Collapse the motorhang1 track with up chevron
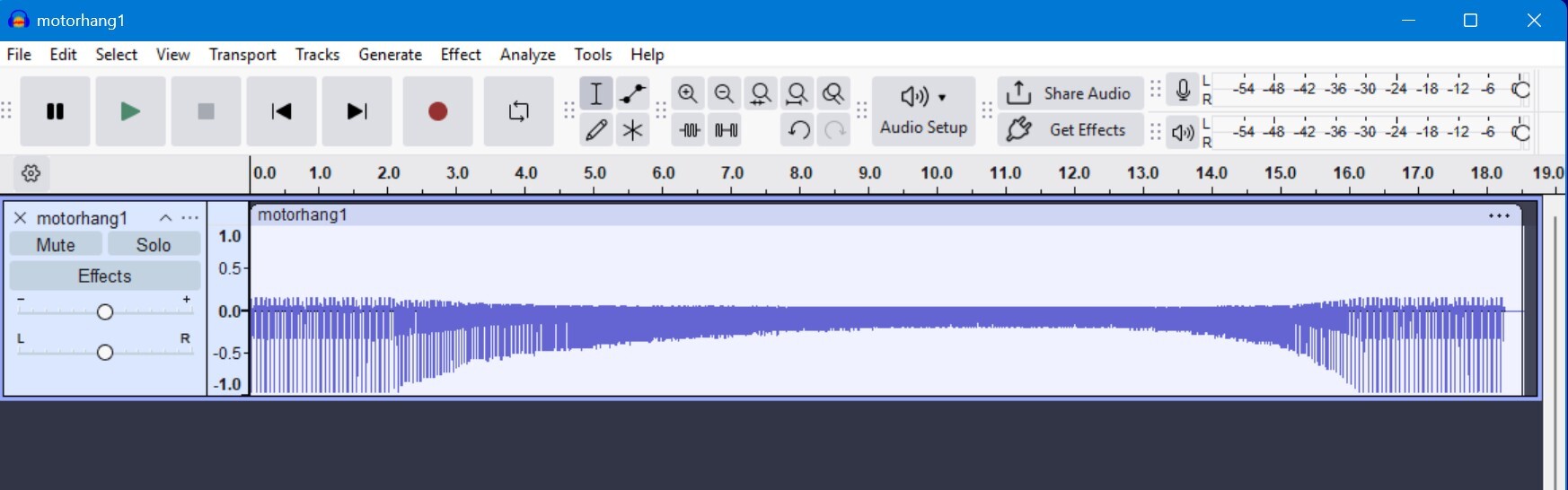This screenshot has width=1568, height=490. click(165, 218)
